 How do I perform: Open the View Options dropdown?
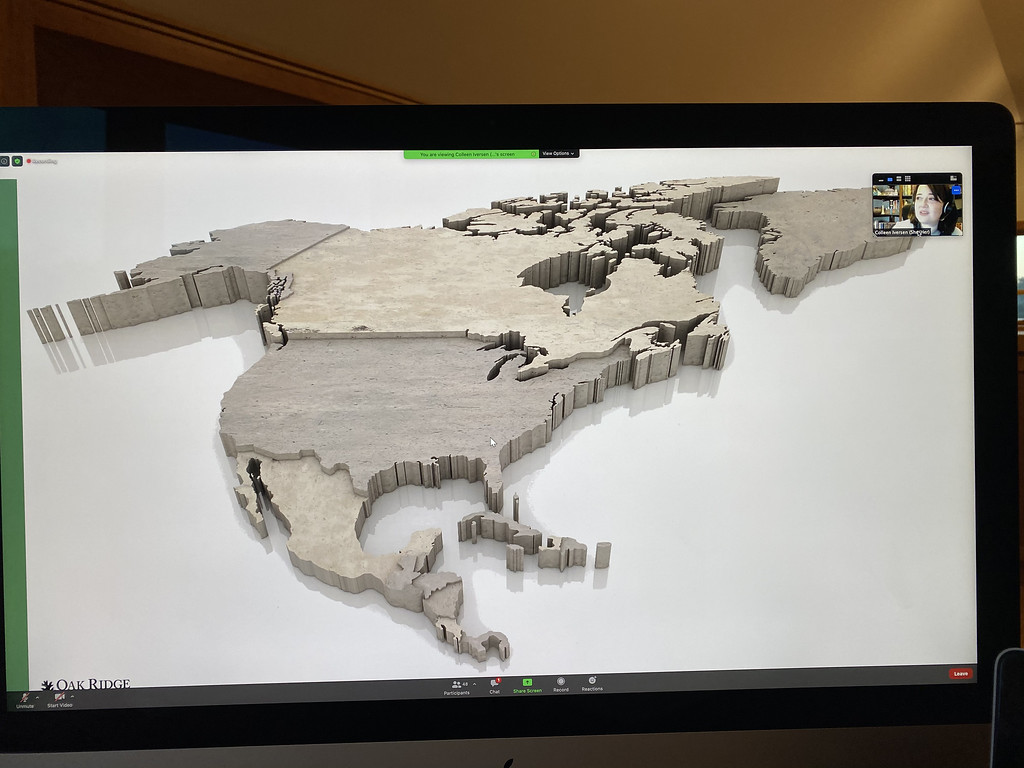click(558, 153)
